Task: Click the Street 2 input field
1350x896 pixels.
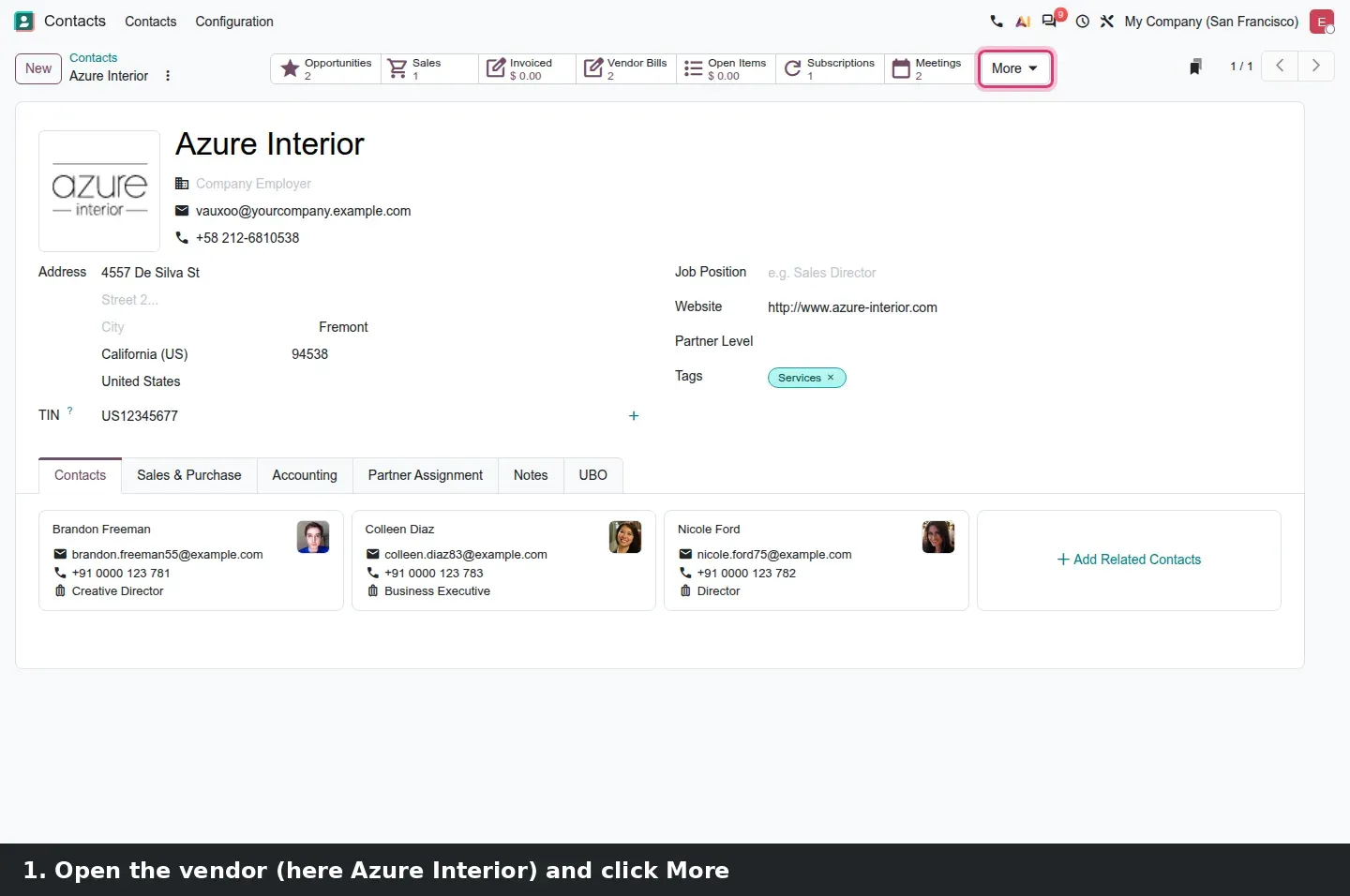Action: 369,300
